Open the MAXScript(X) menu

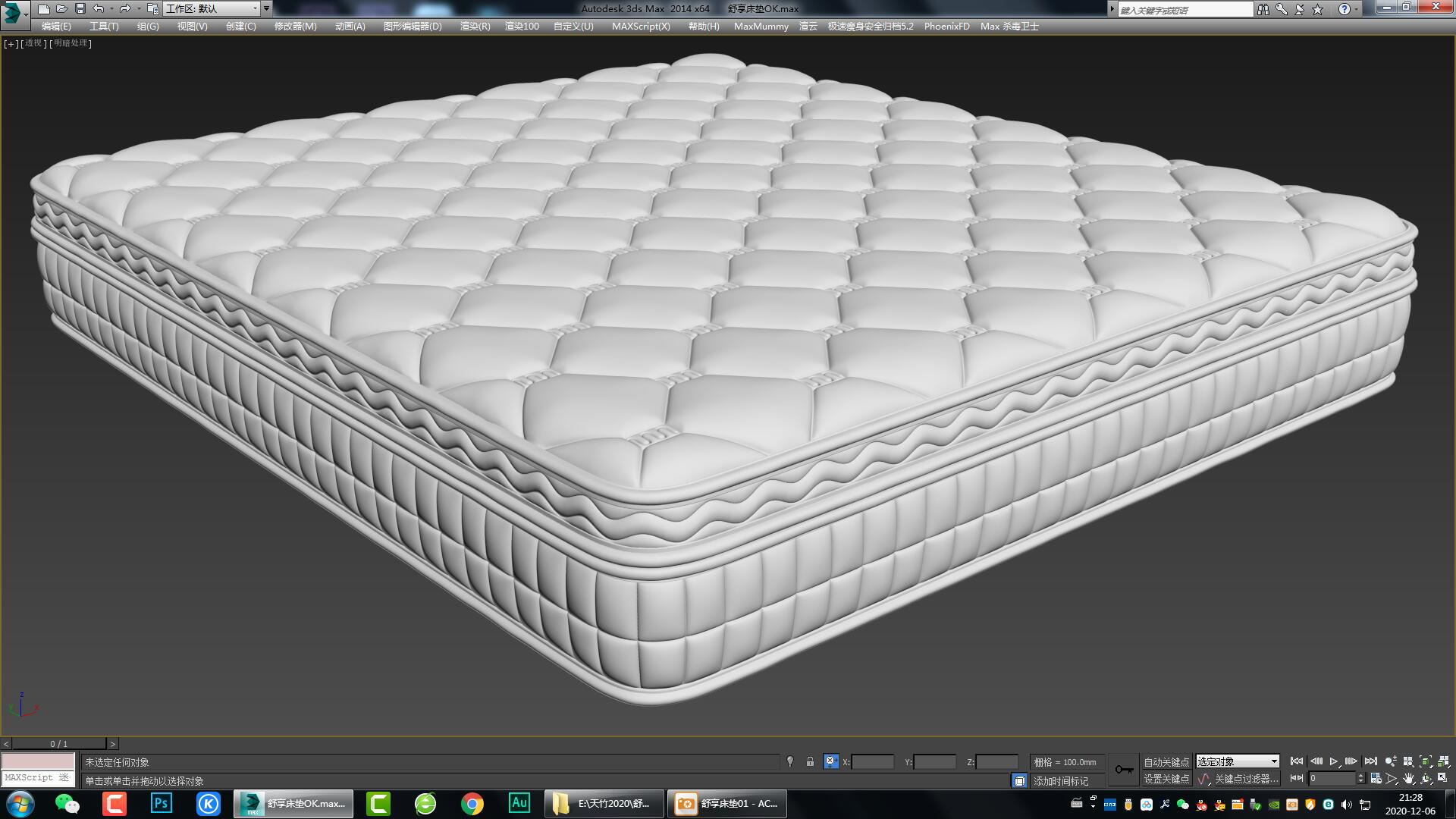(641, 25)
